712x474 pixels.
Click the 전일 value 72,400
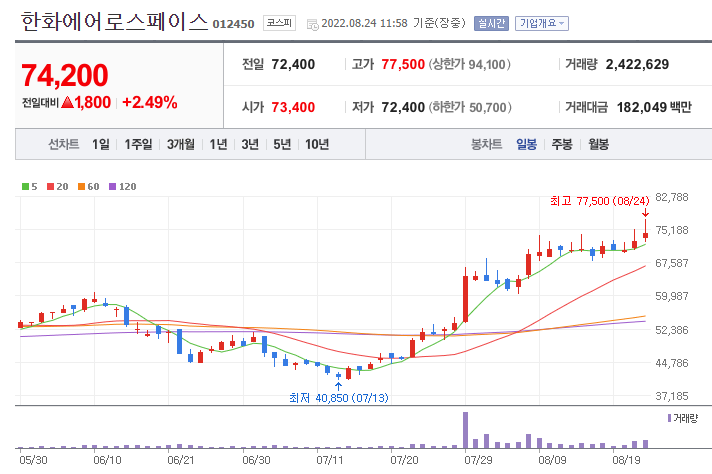(293, 64)
